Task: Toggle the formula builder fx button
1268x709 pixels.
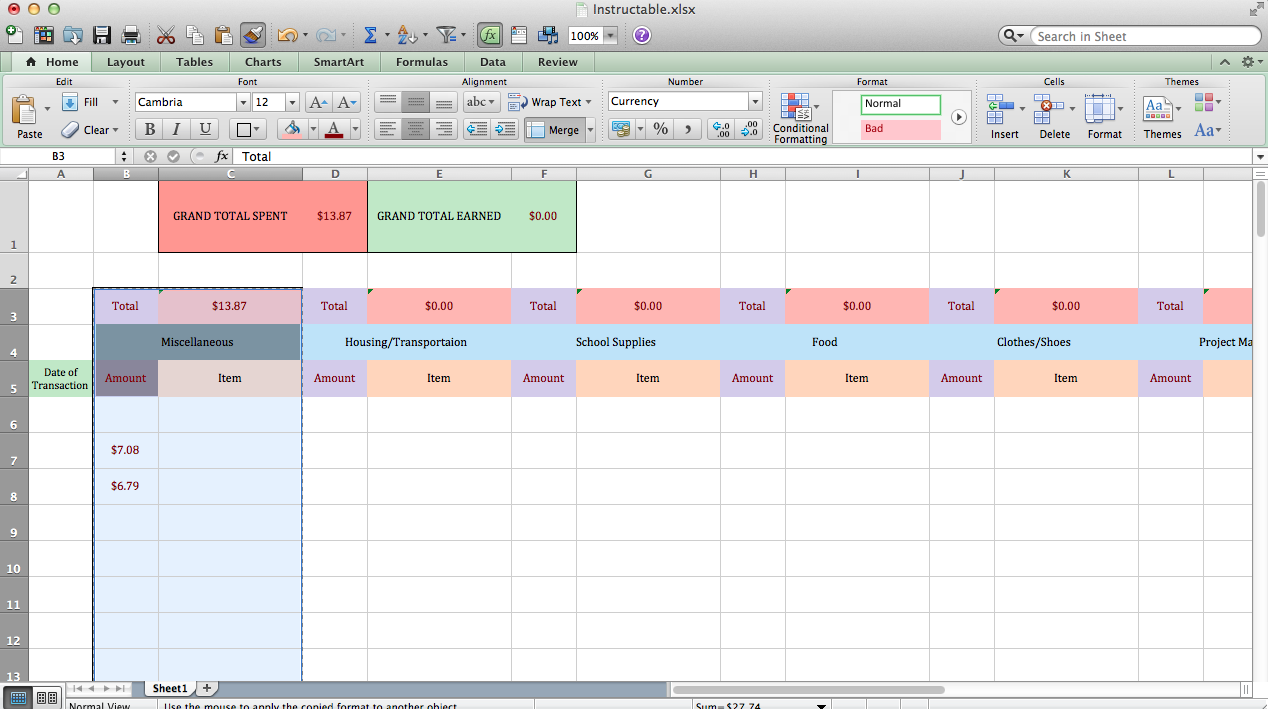Action: coord(489,35)
